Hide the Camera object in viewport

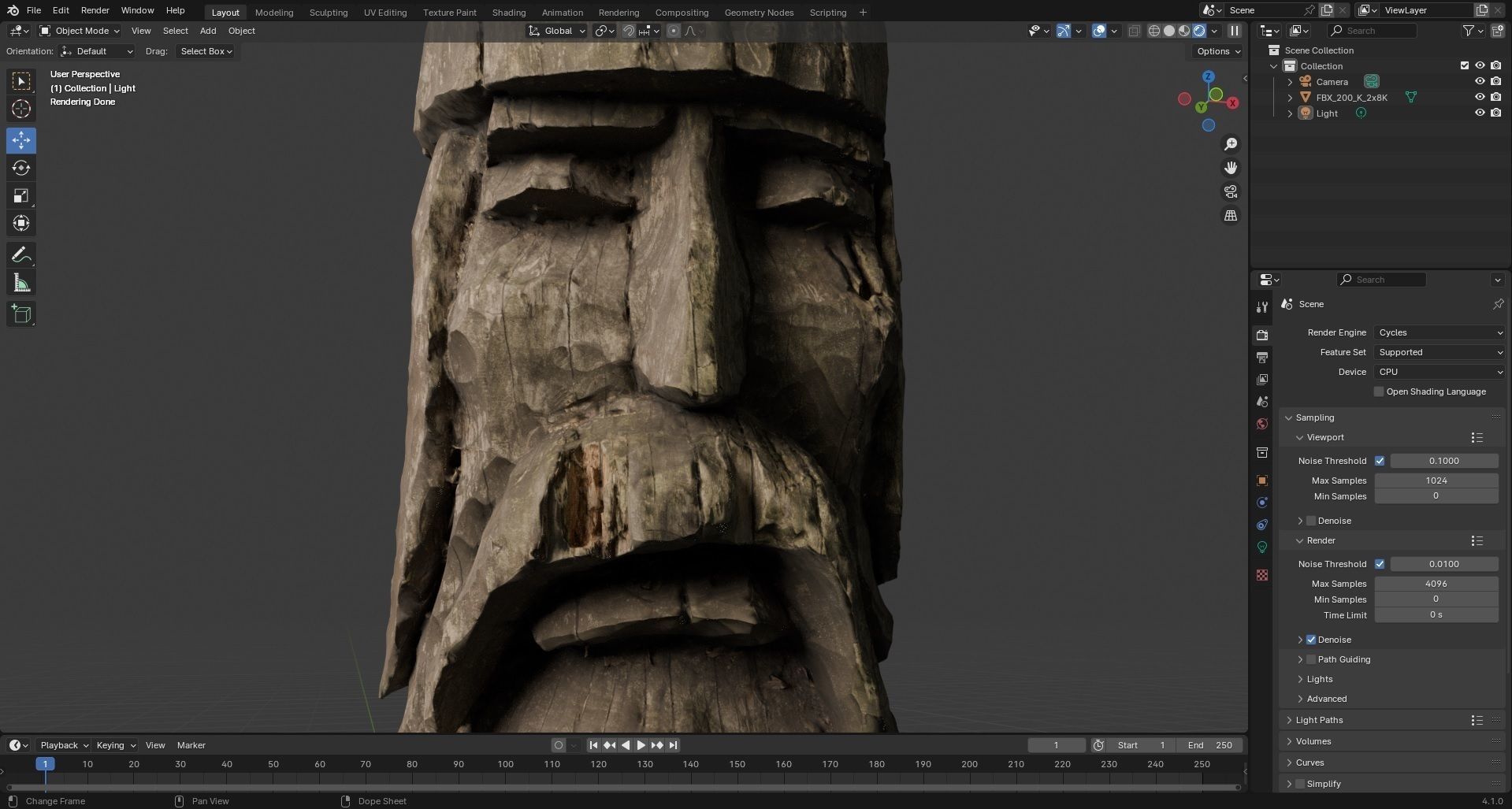[x=1480, y=81]
